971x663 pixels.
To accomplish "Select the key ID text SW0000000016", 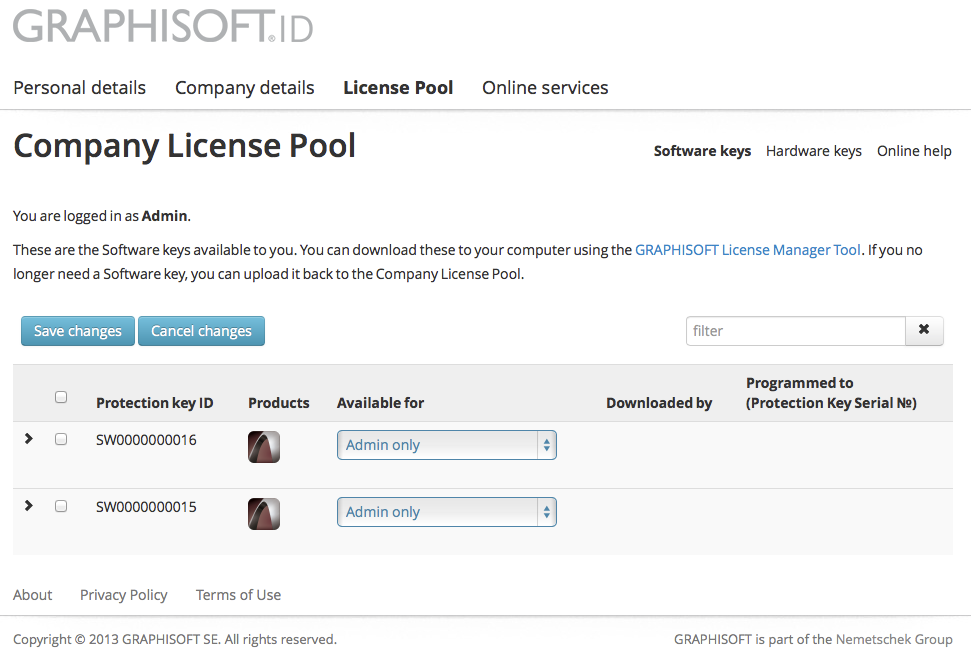I will click(146, 440).
